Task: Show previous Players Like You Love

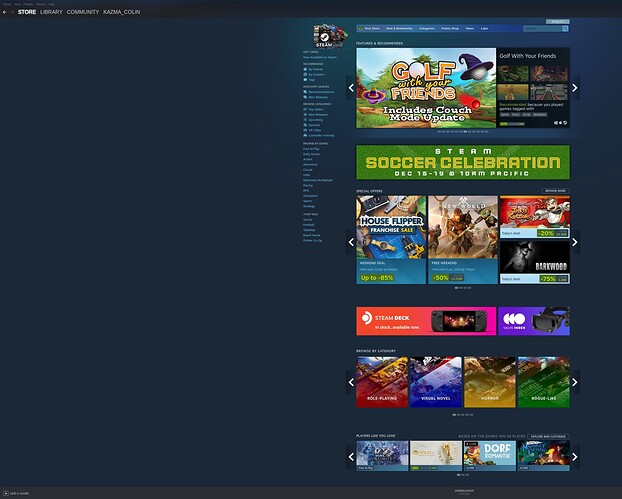Action: [351, 457]
